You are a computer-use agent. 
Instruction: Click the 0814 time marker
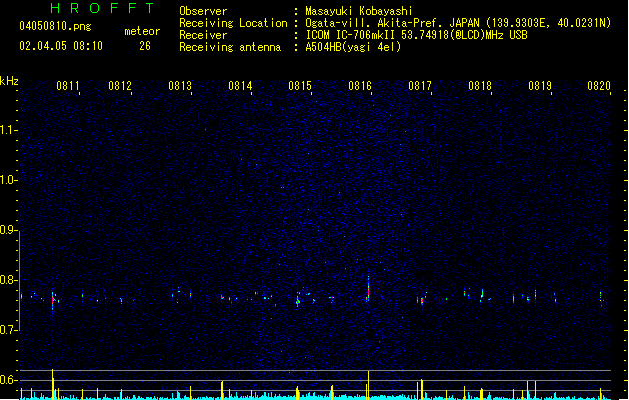[x=240, y=86]
